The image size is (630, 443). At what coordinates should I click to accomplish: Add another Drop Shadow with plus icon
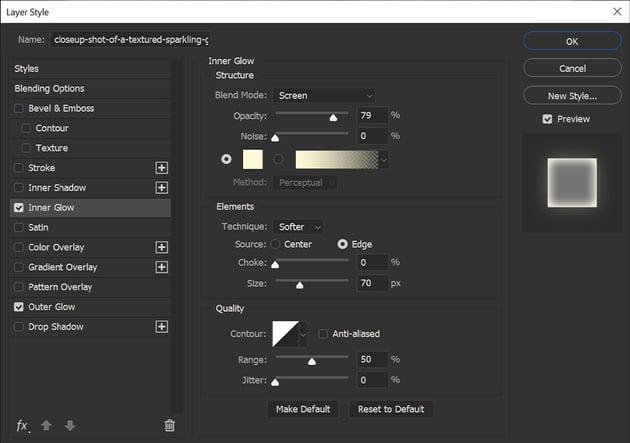[162, 327]
